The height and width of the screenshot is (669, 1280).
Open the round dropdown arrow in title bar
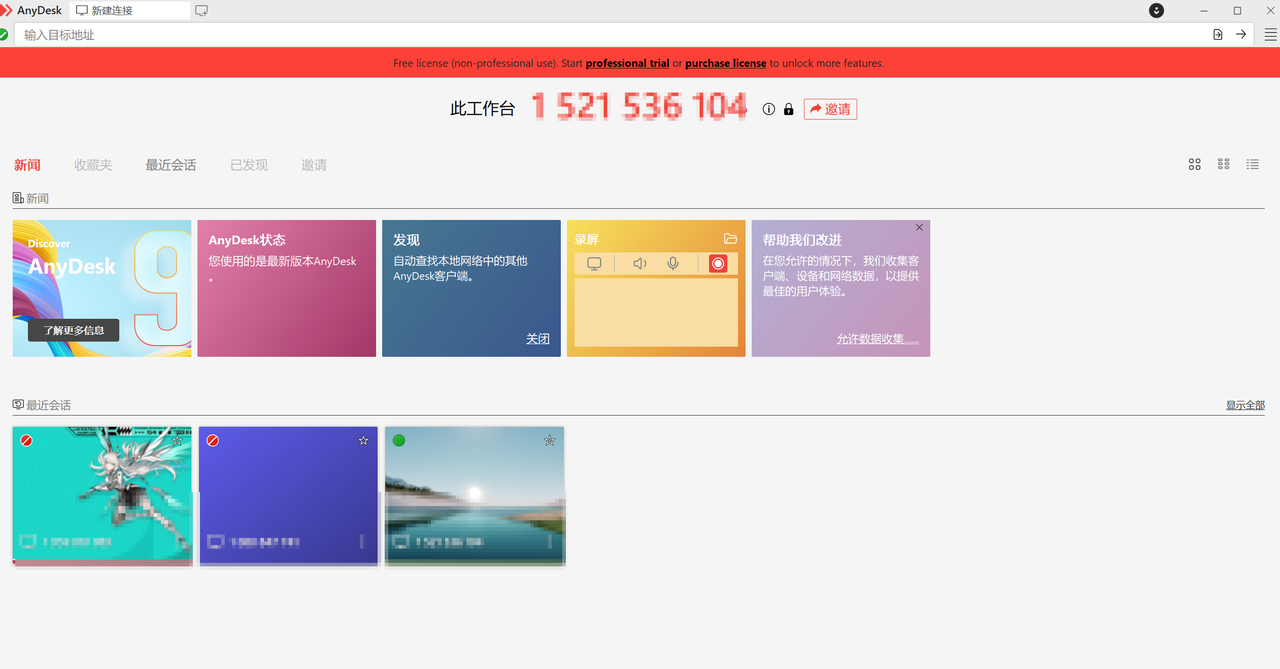pyautogui.click(x=1156, y=10)
